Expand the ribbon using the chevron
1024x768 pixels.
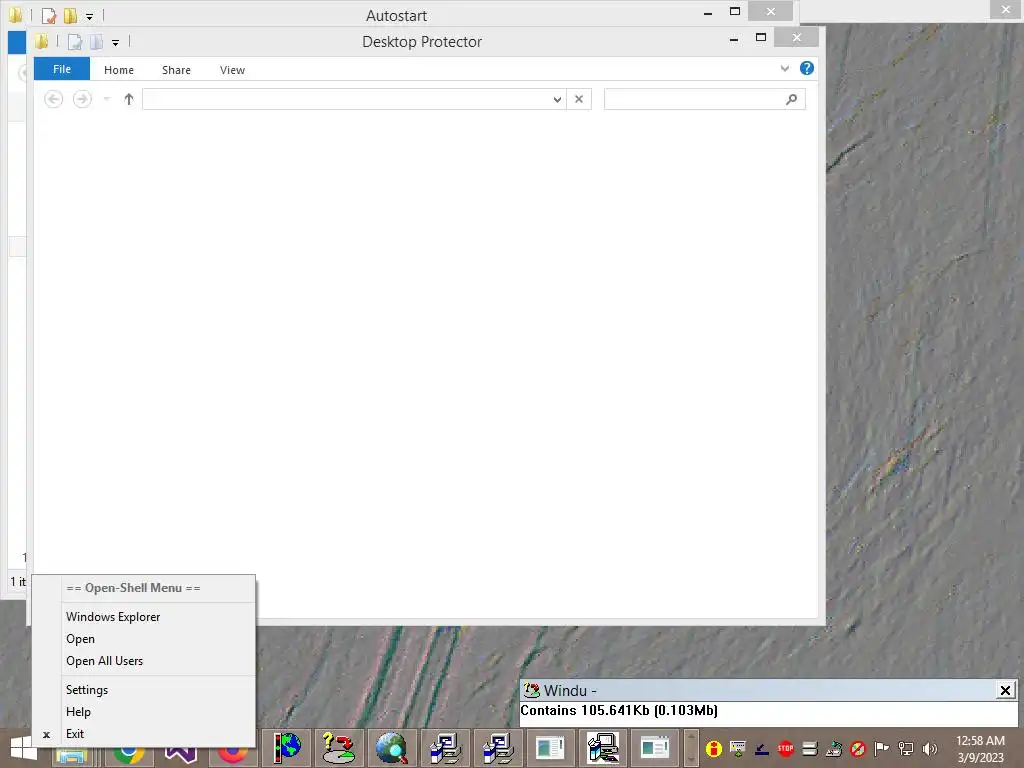[785, 68]
